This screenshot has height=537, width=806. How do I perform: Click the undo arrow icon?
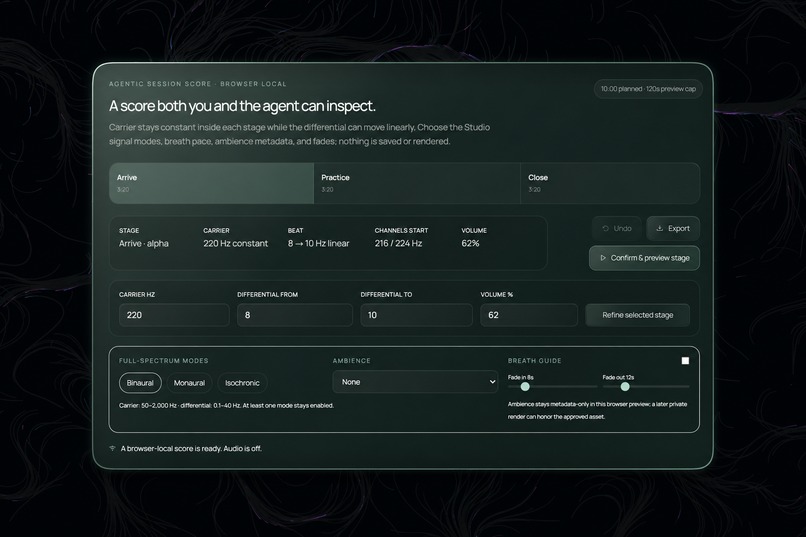[x=606, y=229]
